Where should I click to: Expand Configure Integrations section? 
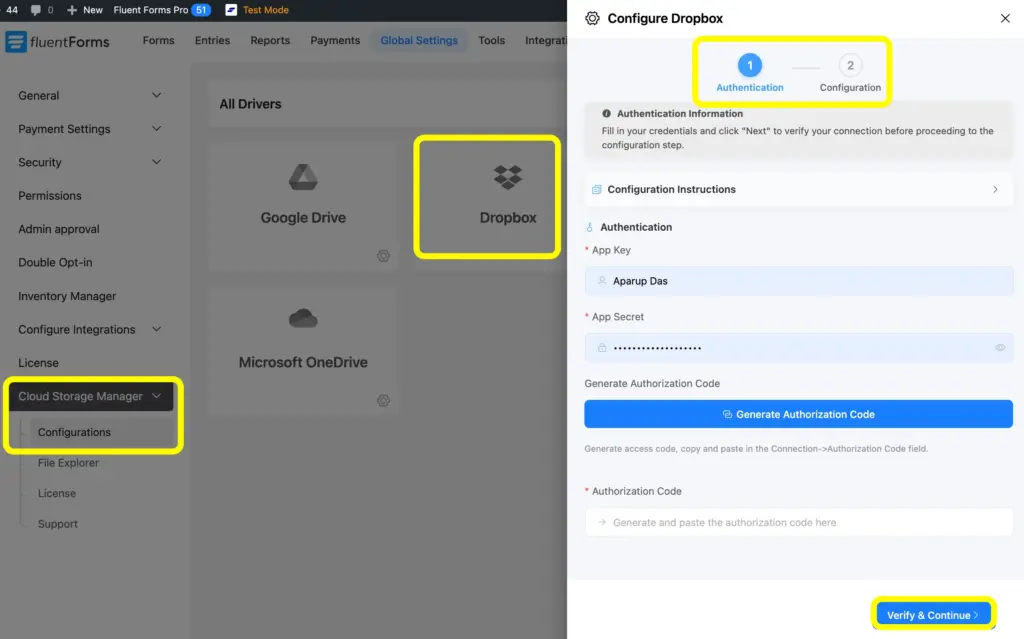click(x=90, y=329)
